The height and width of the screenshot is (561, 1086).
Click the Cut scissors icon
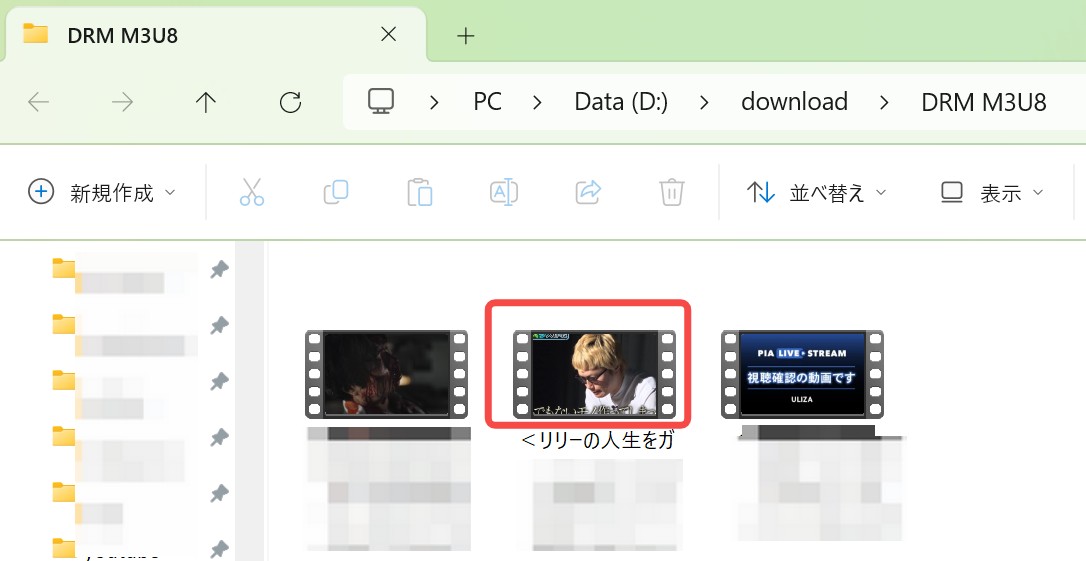pos(252,192)
